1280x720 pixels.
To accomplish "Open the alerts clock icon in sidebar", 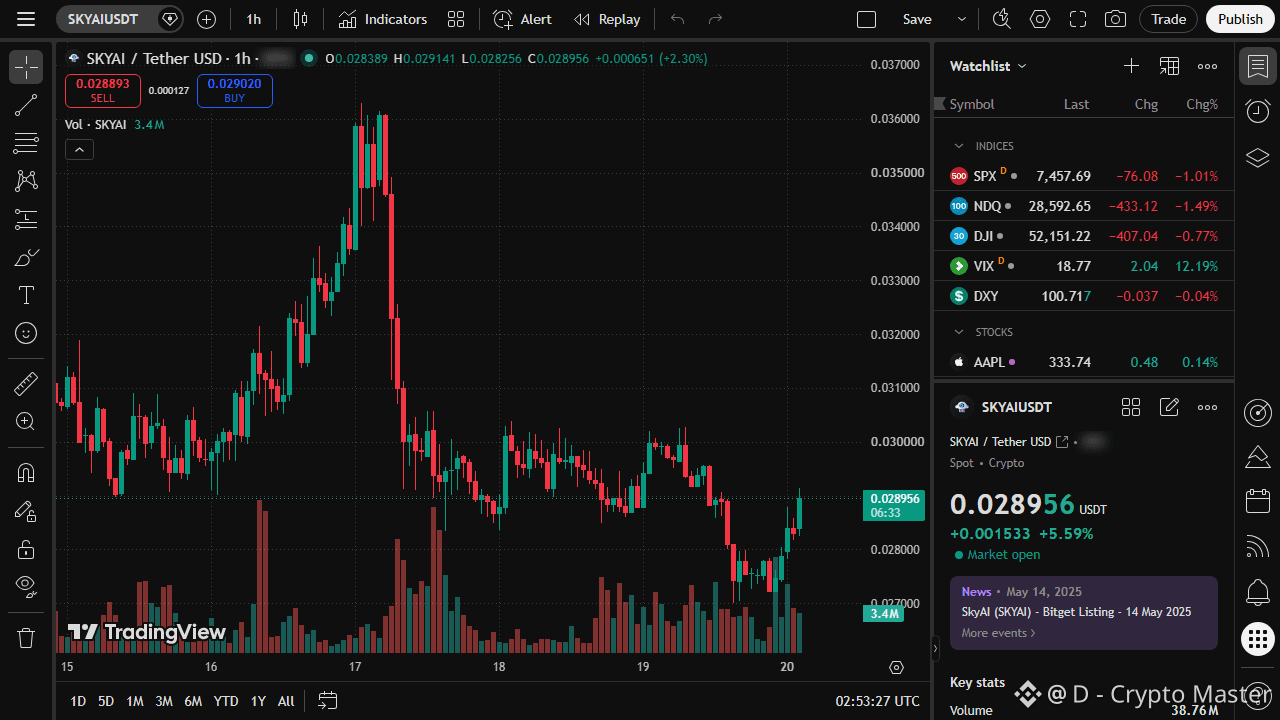I will (1258, 111).
